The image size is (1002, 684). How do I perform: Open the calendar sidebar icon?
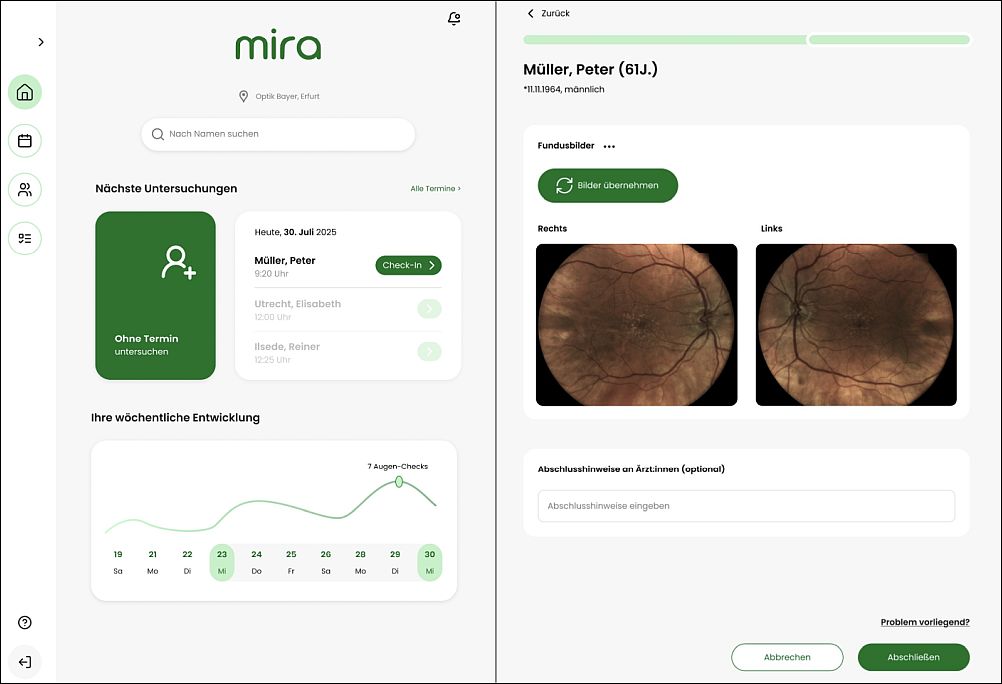25,141
